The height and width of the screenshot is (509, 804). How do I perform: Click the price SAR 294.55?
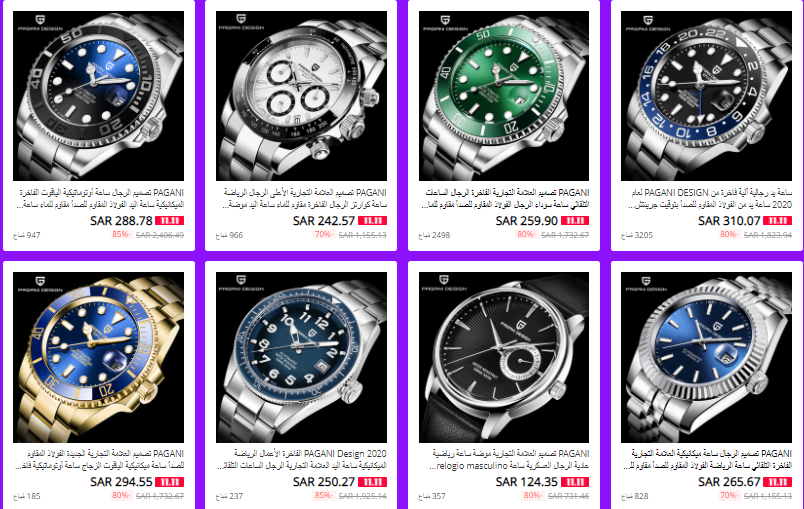122,482
